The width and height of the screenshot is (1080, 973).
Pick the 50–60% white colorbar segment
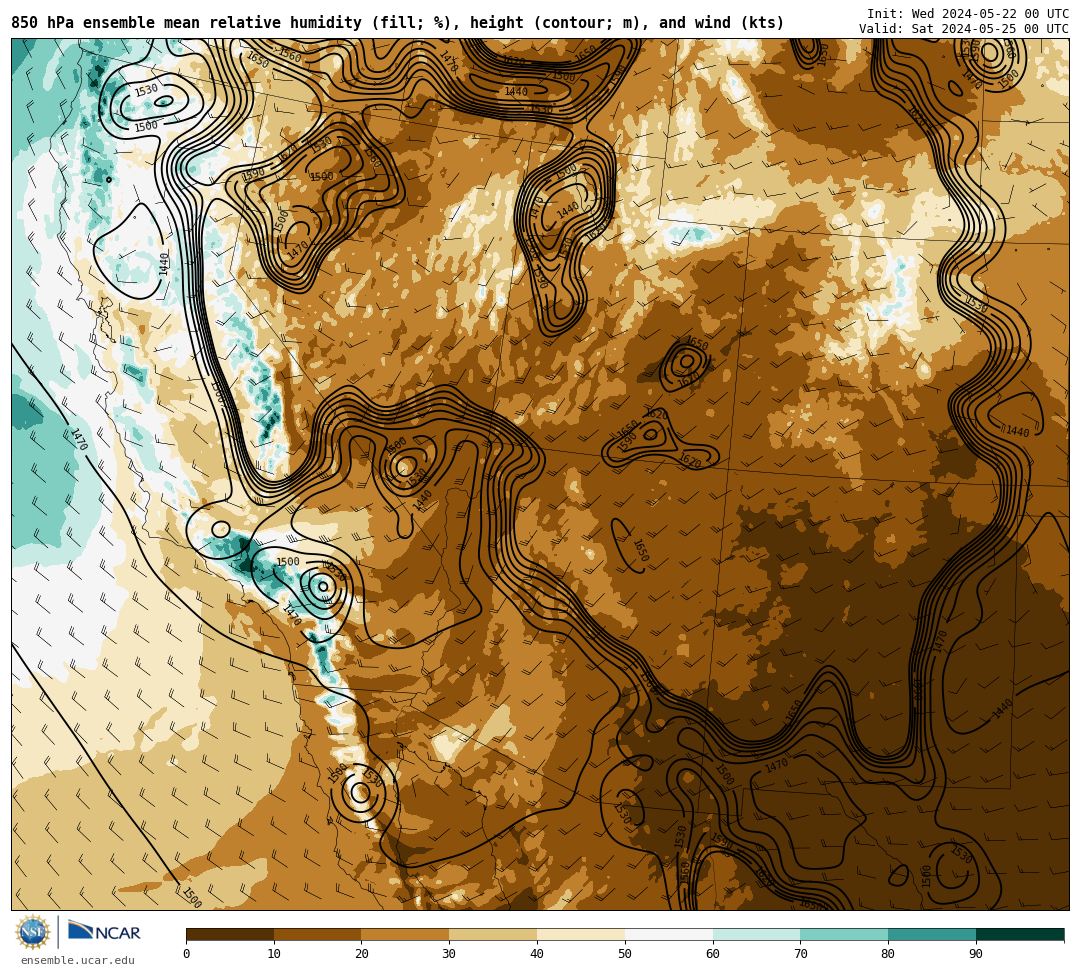[669, 934]
